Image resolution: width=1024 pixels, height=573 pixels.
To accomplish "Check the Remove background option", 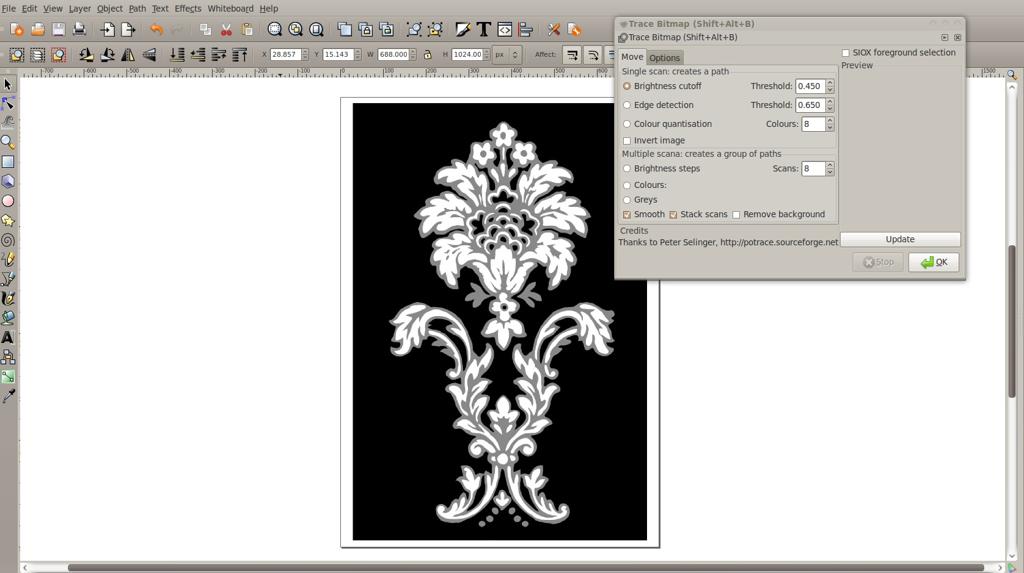I will click(736, 215).
